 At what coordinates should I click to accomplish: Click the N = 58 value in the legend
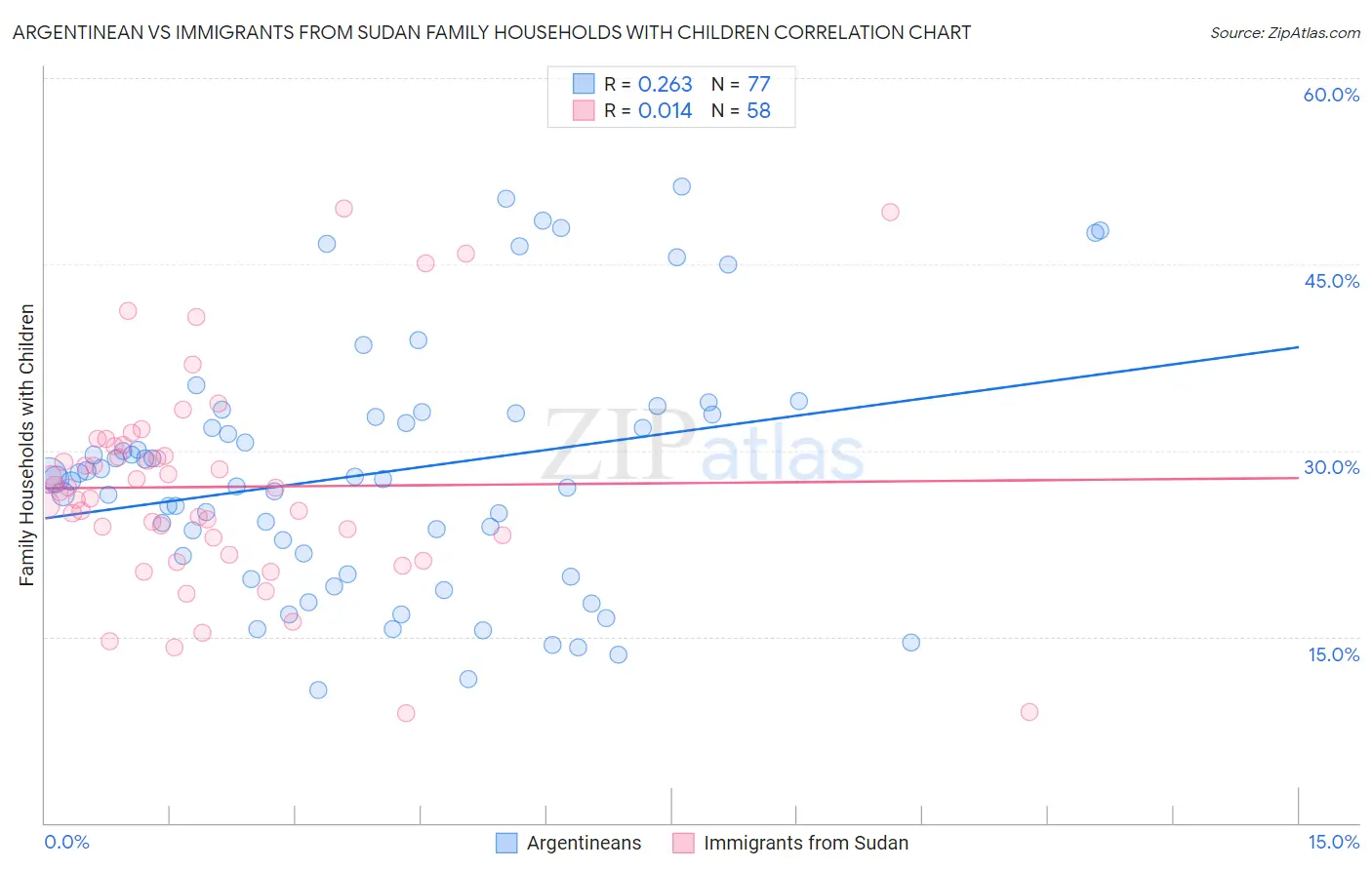741,110
